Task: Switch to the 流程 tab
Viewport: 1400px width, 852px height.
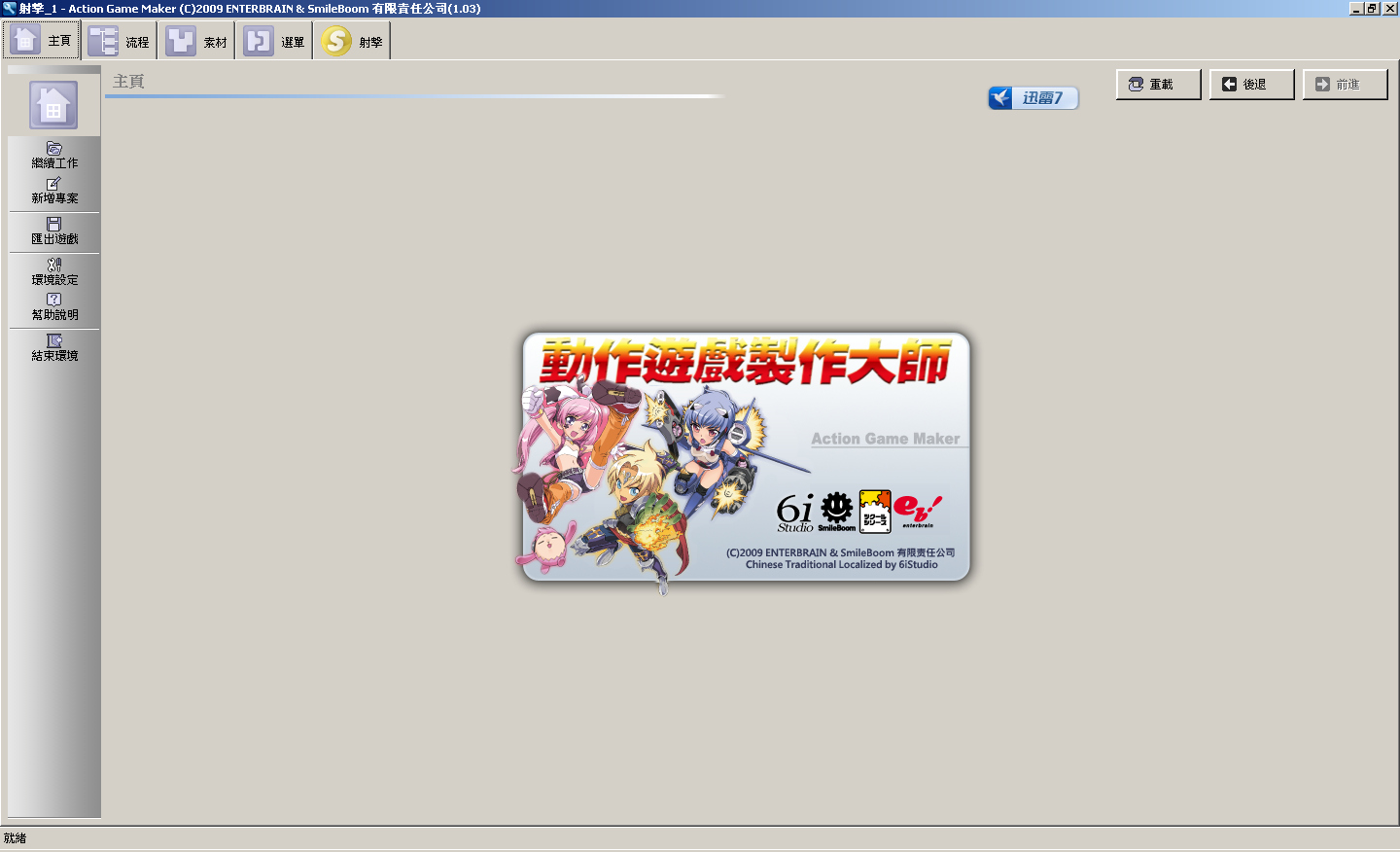Action: coord(120,42)
